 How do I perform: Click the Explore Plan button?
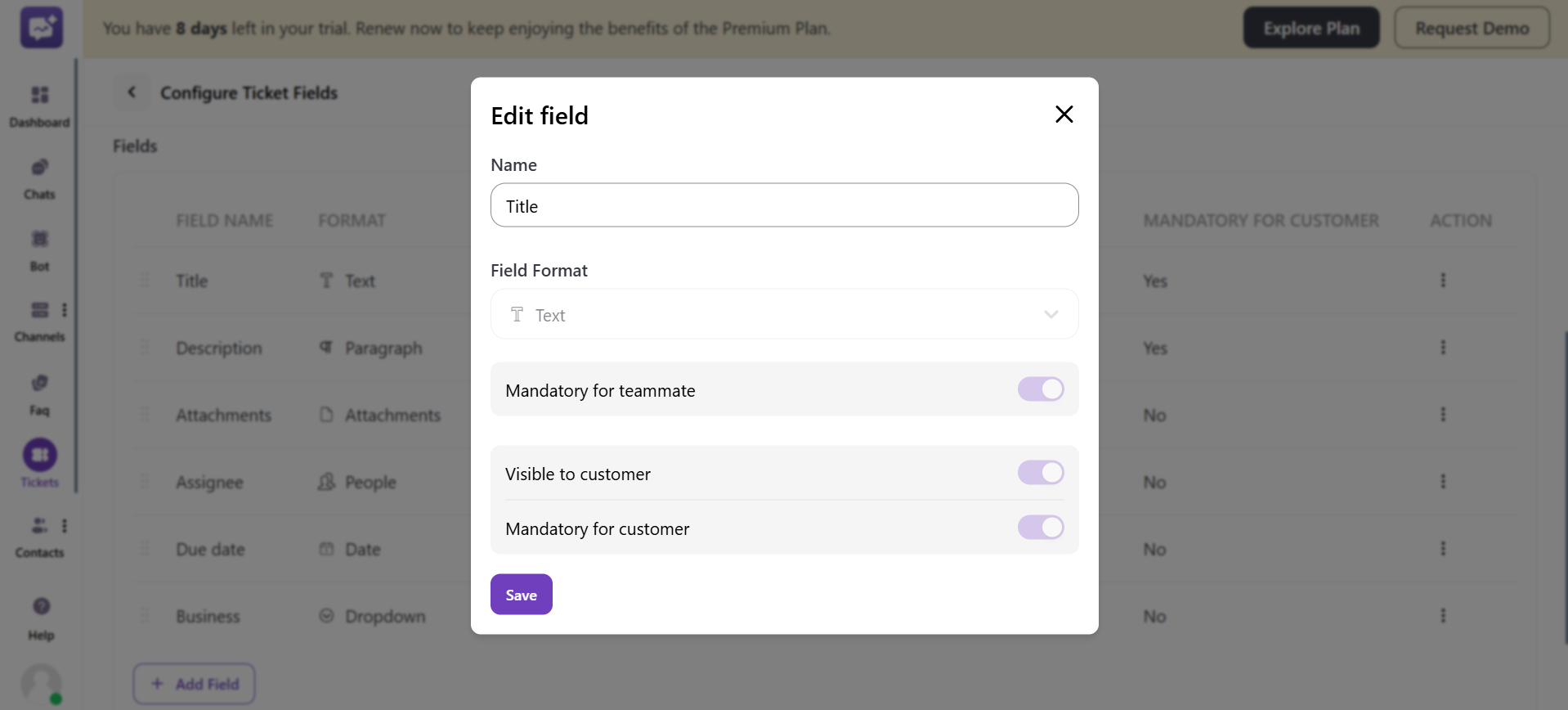[x=1310, y=29]
